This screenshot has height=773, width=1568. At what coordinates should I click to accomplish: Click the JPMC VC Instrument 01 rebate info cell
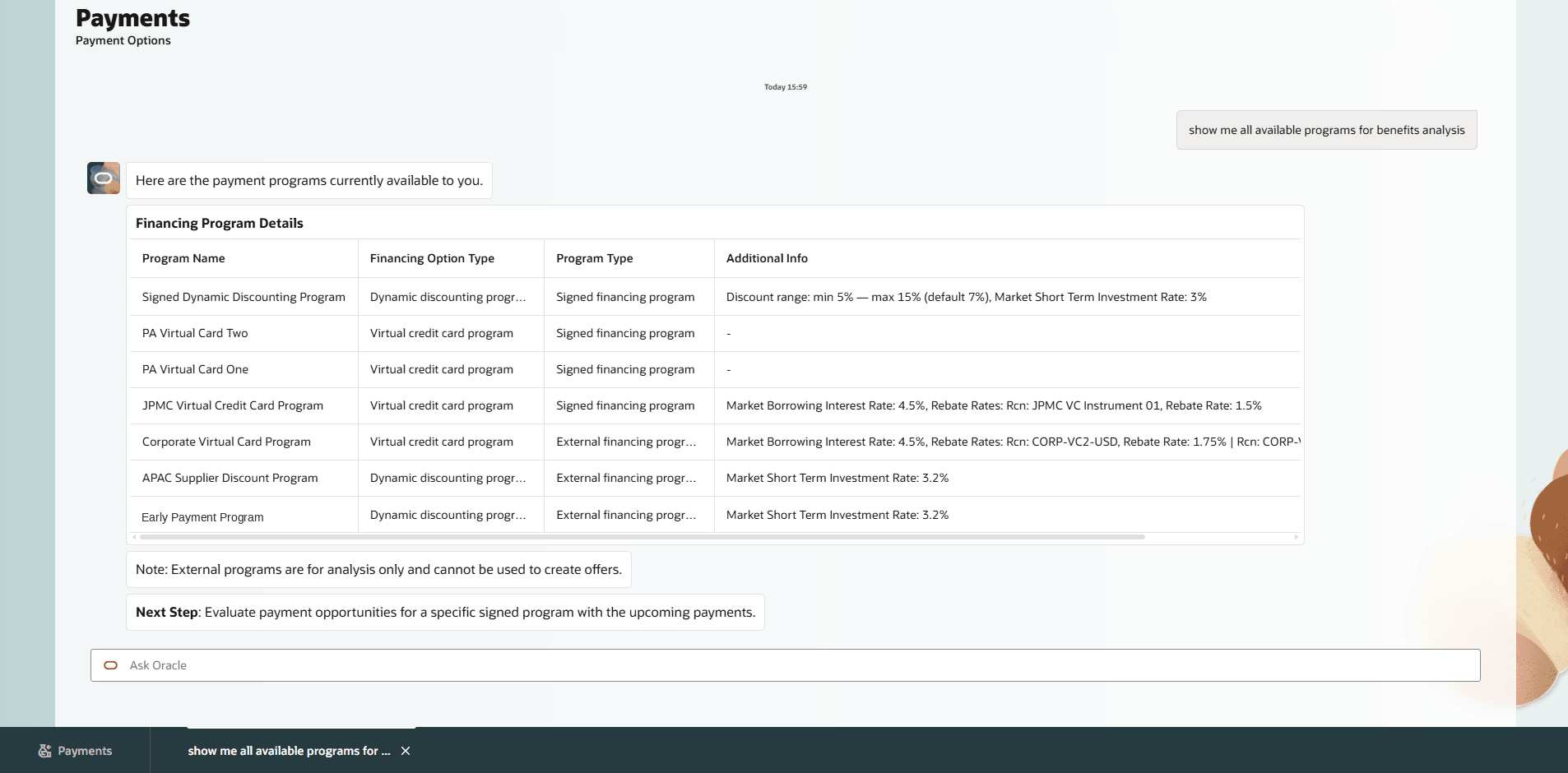[1008, 405]
